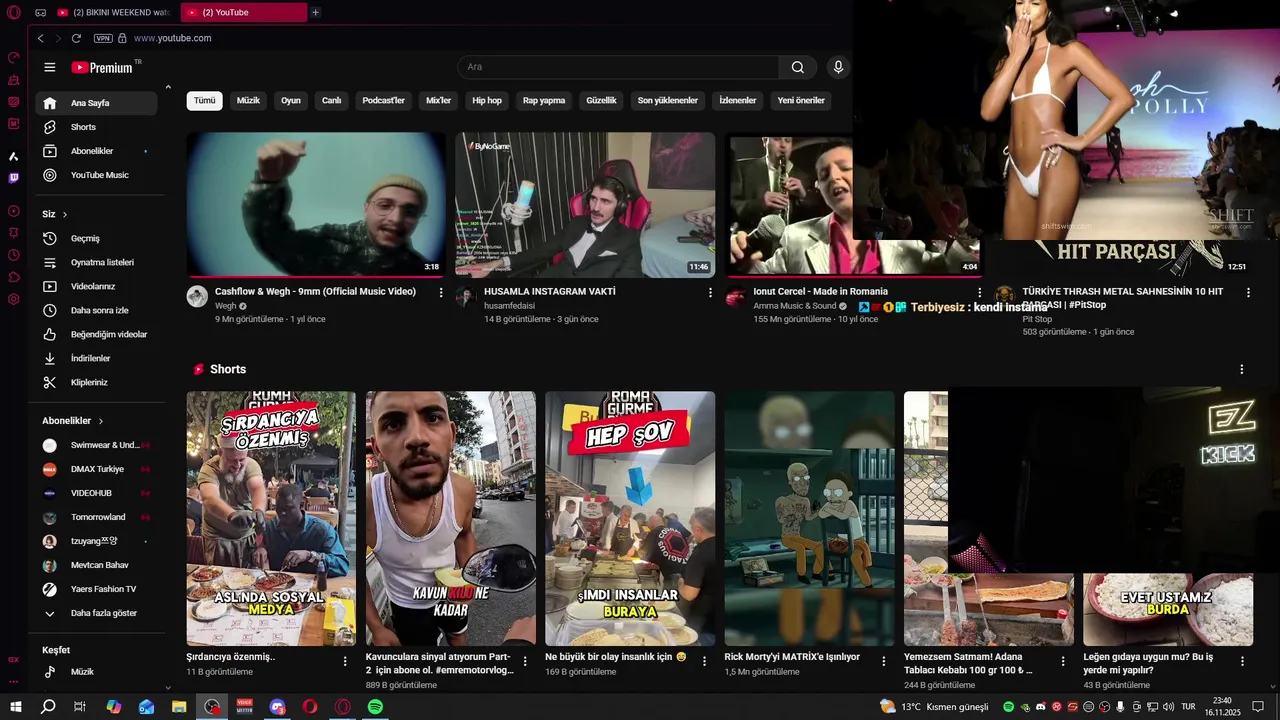Open the Wegh channel avatar
This screenshot has height=720, width=1280.
(197, 297)
